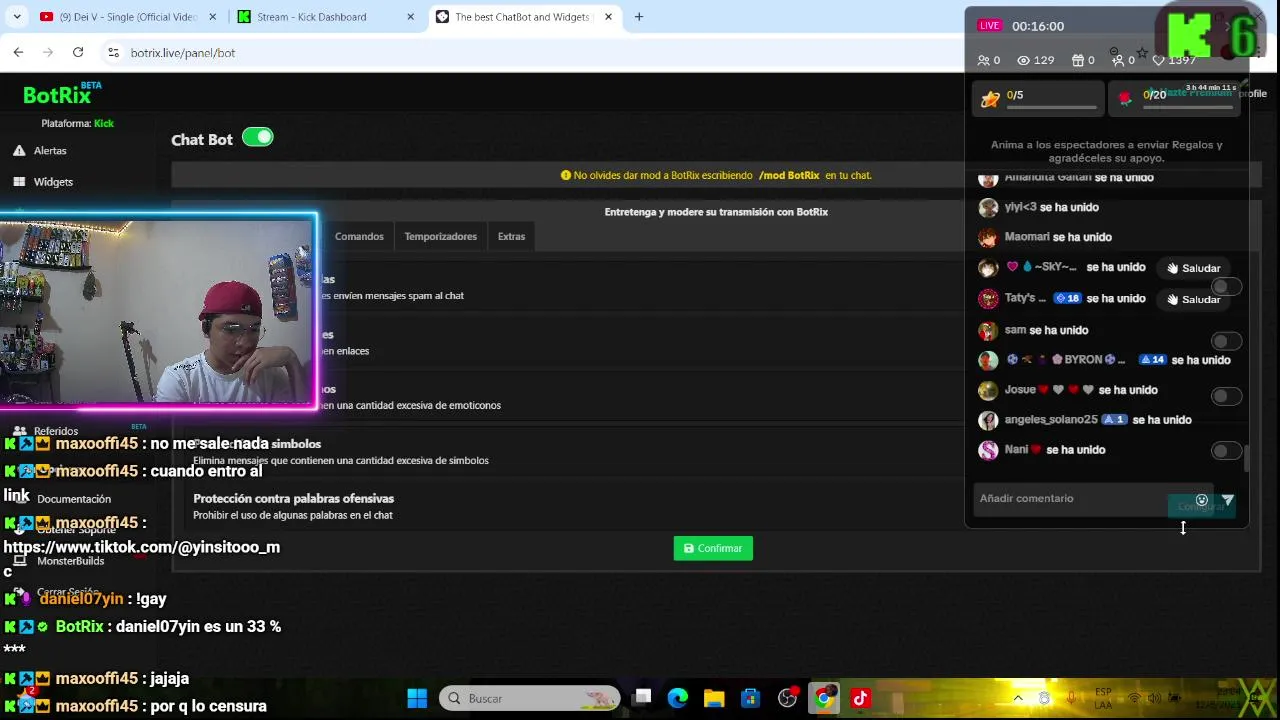1280x720 pixels.
Task: Click Nani's avatar in the join list
Action: point(988,450)
